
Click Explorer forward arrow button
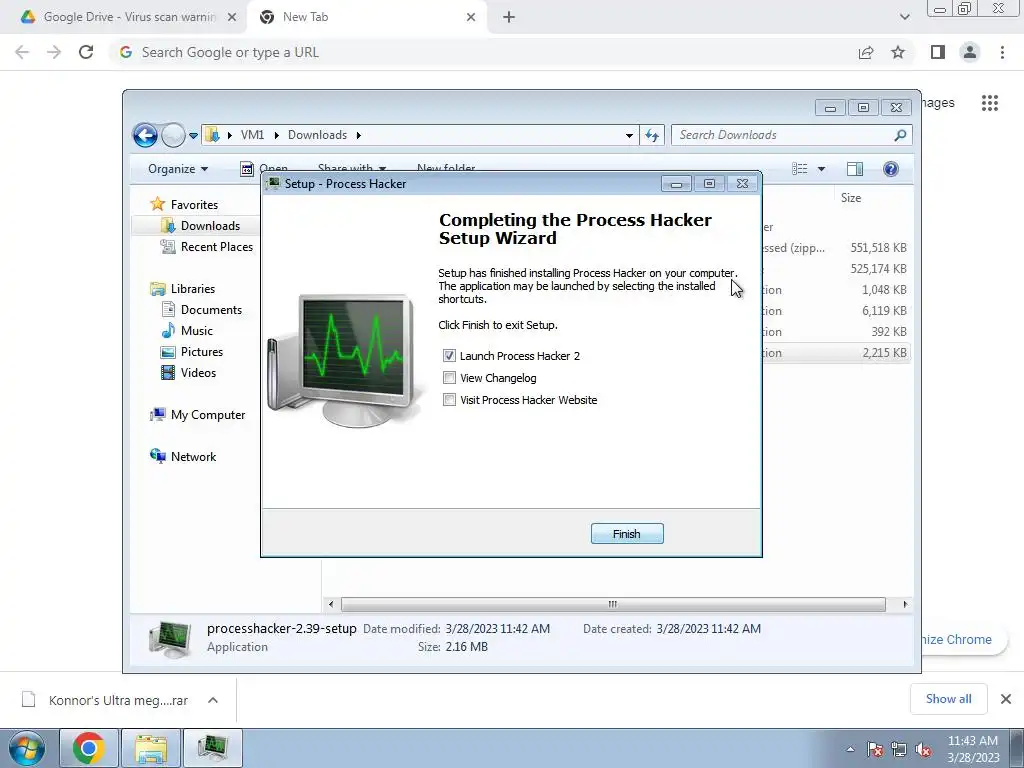click(173, 135)
